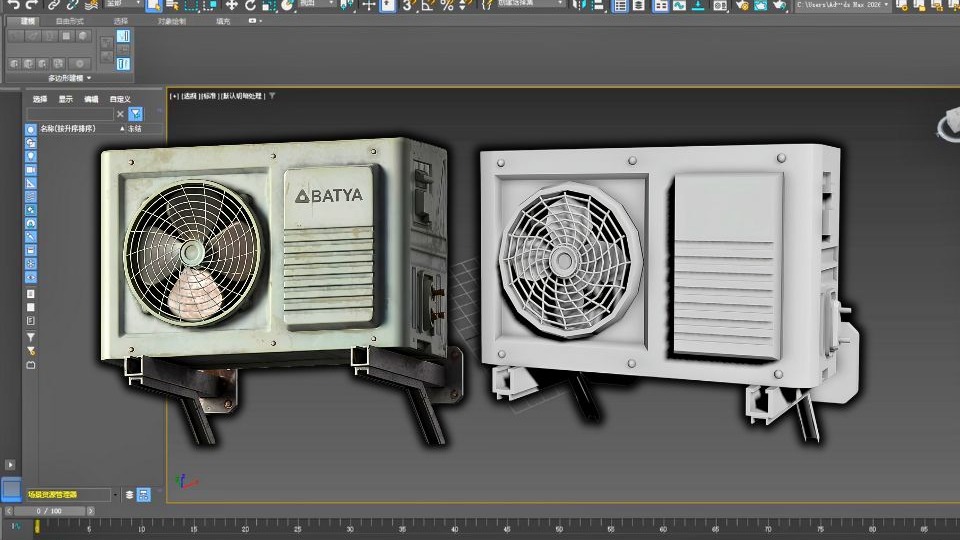Click the Render Production teapot icon
Screen dimensions: 960x540
click(779, 5)
